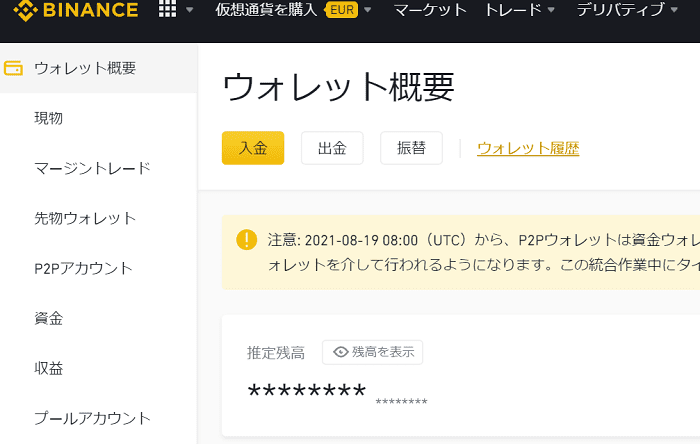Expand the arrow beside the grid icon

tap(189, 10)
